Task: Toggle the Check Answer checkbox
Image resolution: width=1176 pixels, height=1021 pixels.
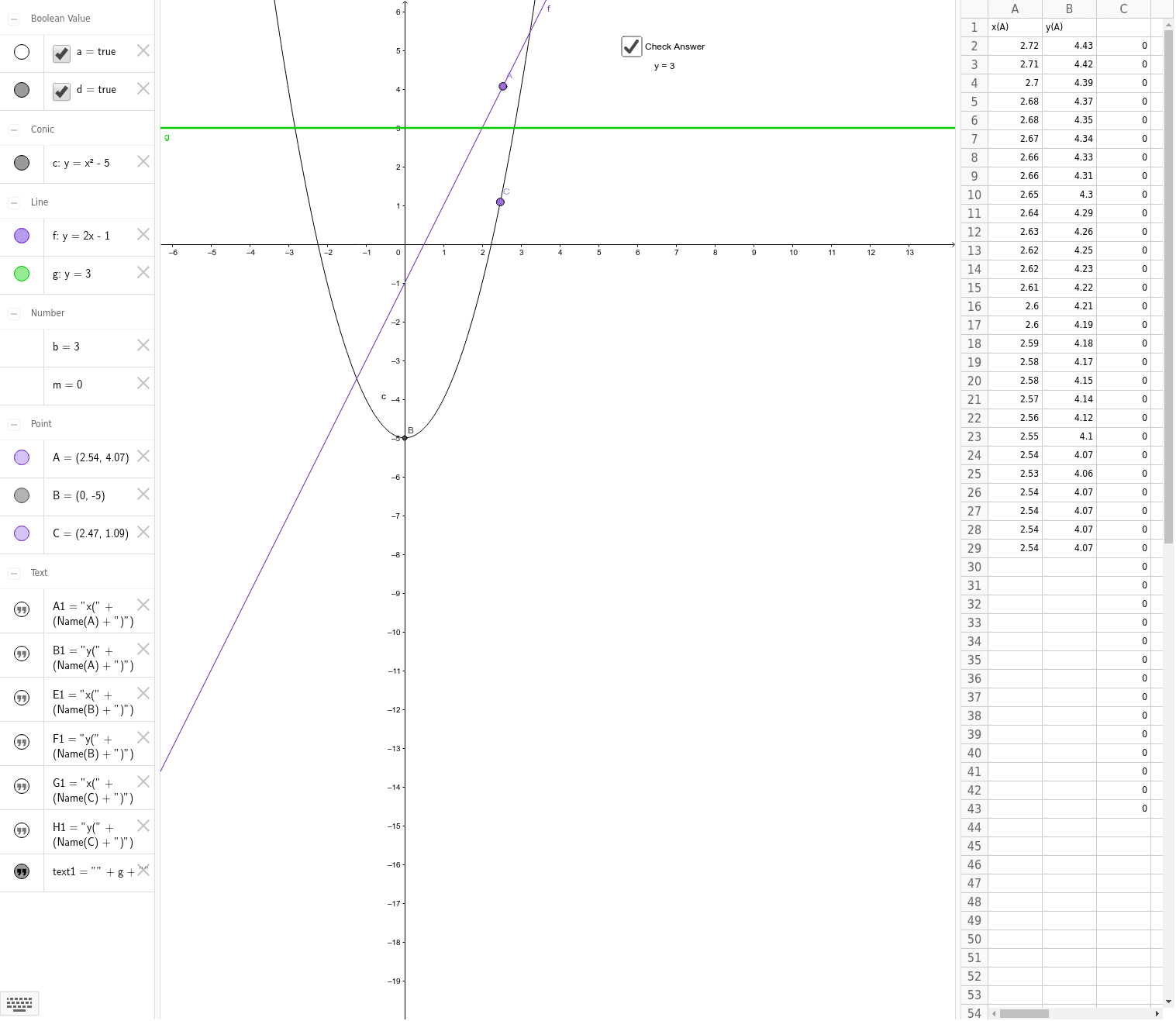Action: [632, 47]
